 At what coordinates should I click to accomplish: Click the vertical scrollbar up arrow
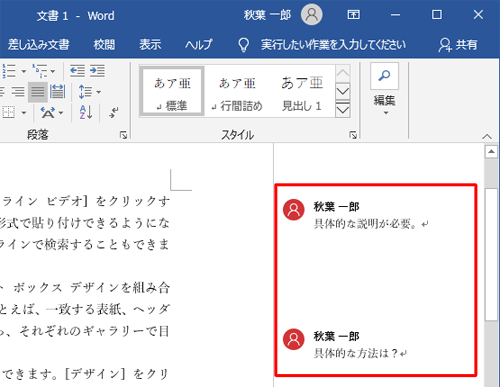491,152
